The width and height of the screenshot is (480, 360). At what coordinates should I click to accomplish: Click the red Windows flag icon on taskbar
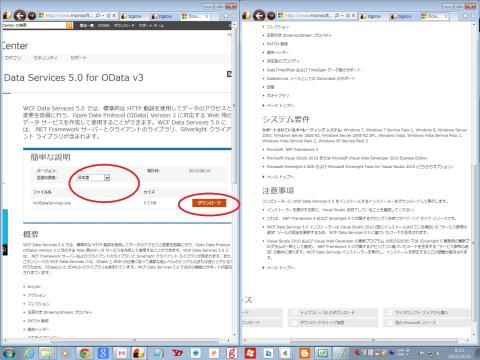(250, 353)
